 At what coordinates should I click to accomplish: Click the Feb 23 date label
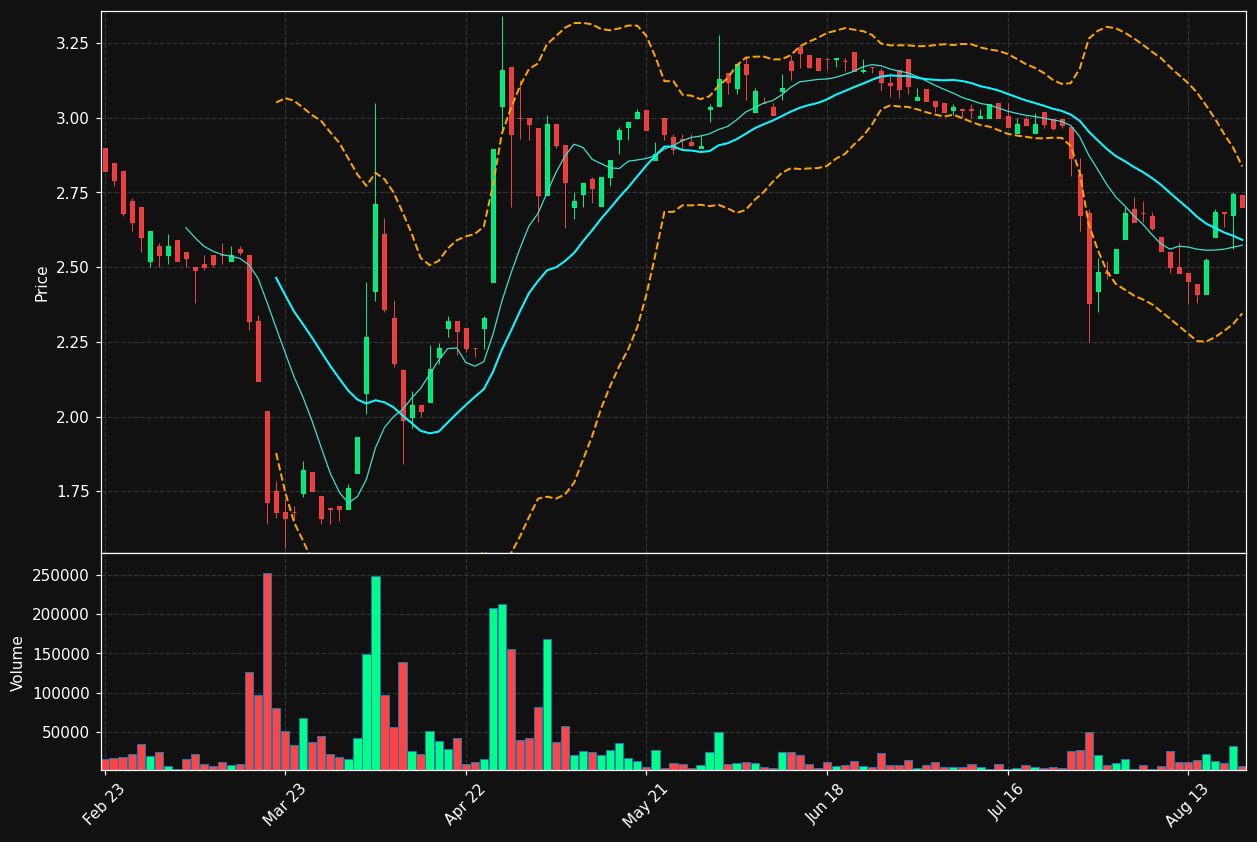coord(104,804)
